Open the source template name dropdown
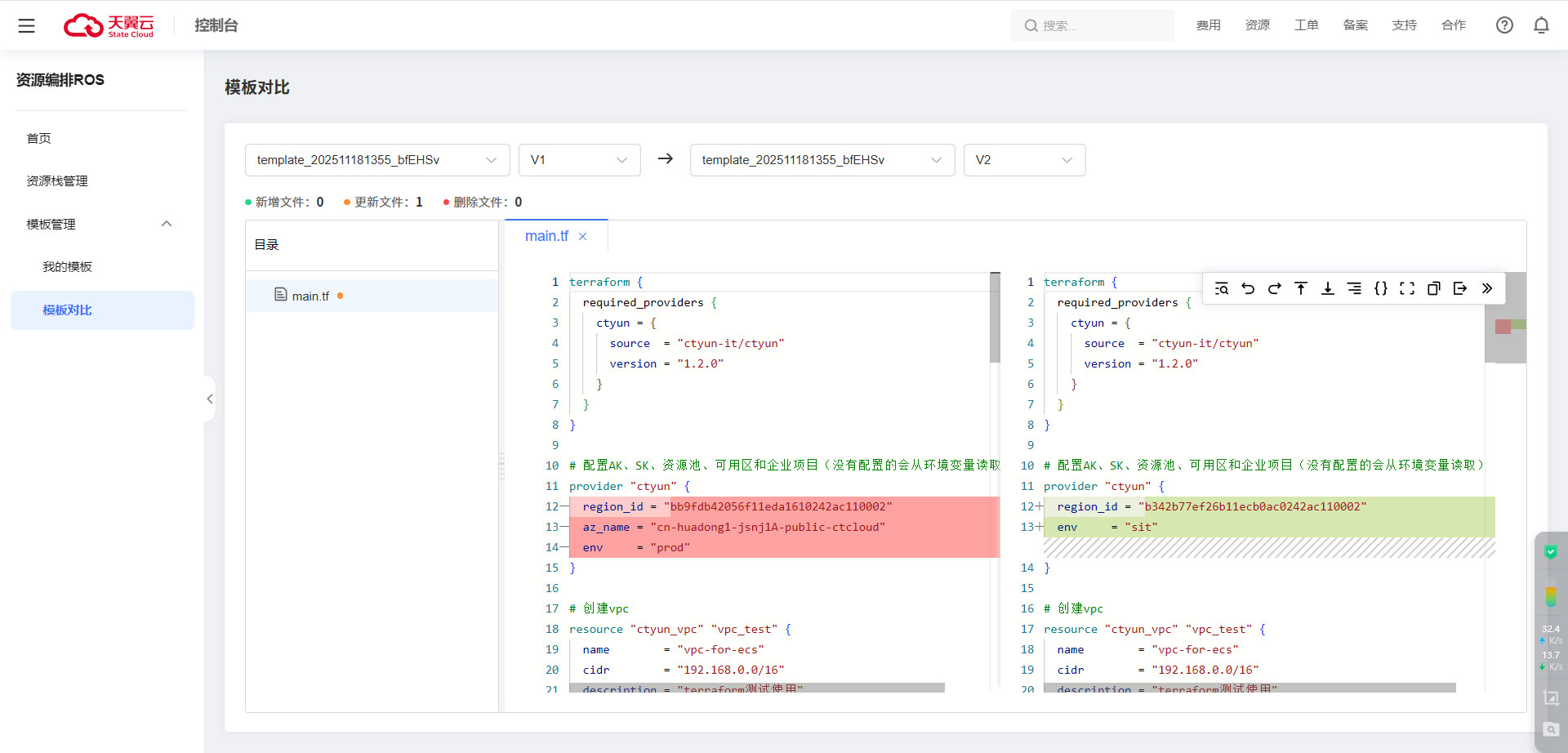Image resolution: width=1568 pixels, height=753 pixels. click(x=376, y=160)
